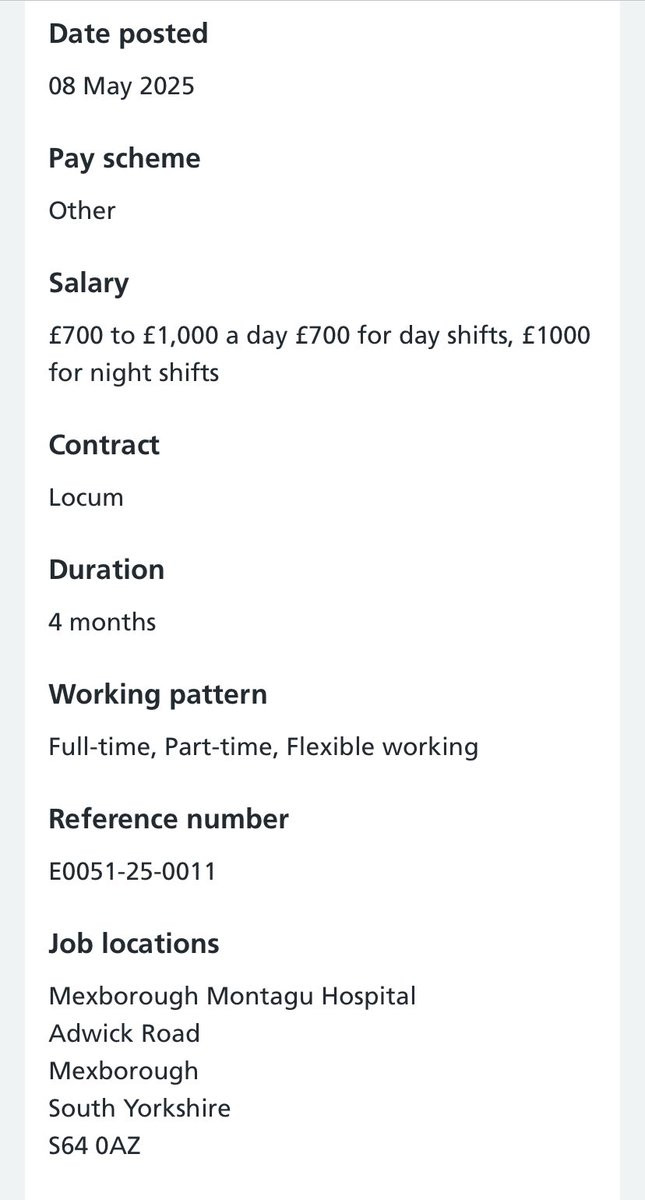This screenshot has height=1200, width=645.
Task: Click the Duration heading
Action: coord(106,570)
